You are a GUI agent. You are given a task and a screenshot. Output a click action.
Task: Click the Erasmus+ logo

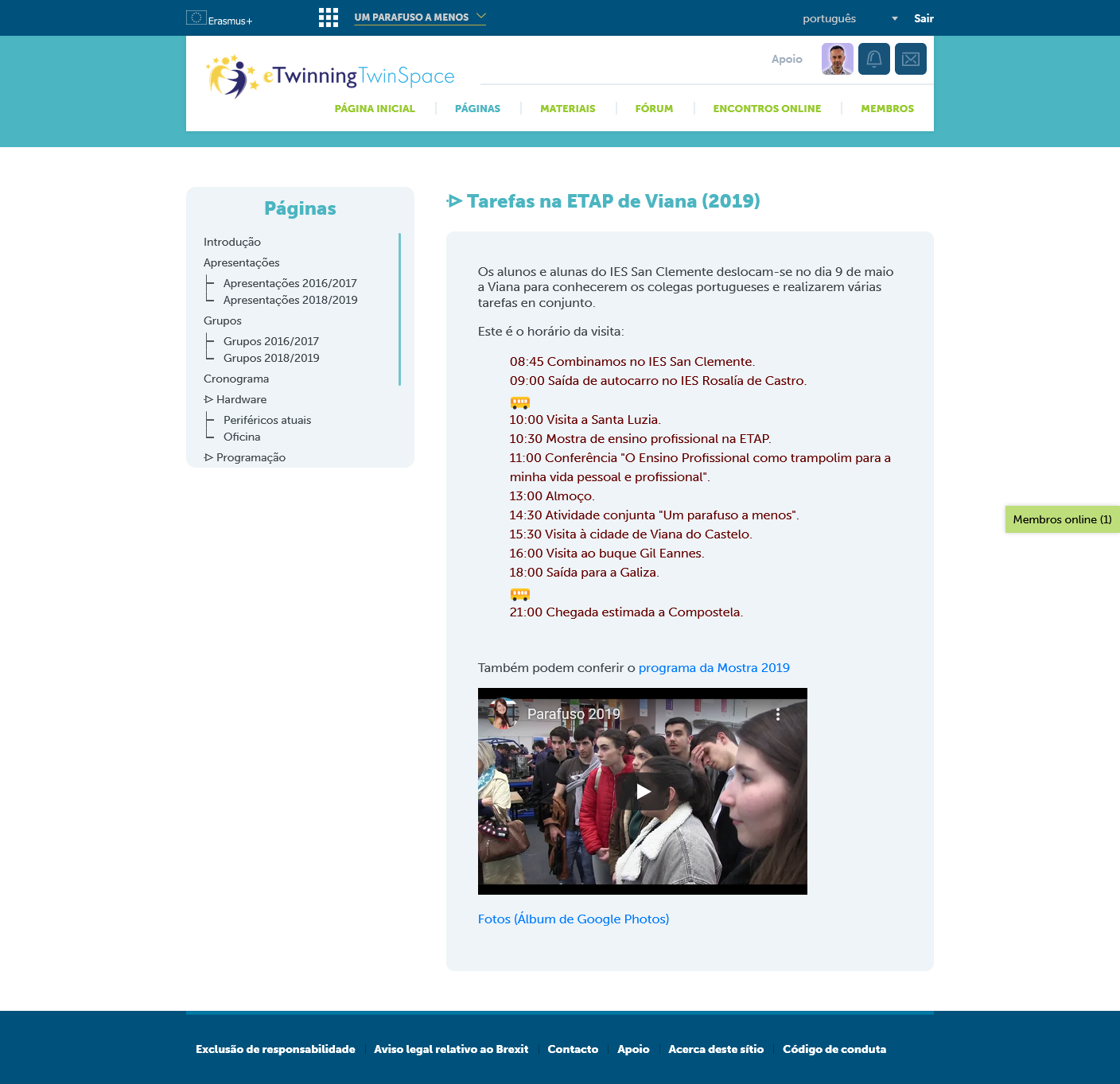tap(220, 18)
